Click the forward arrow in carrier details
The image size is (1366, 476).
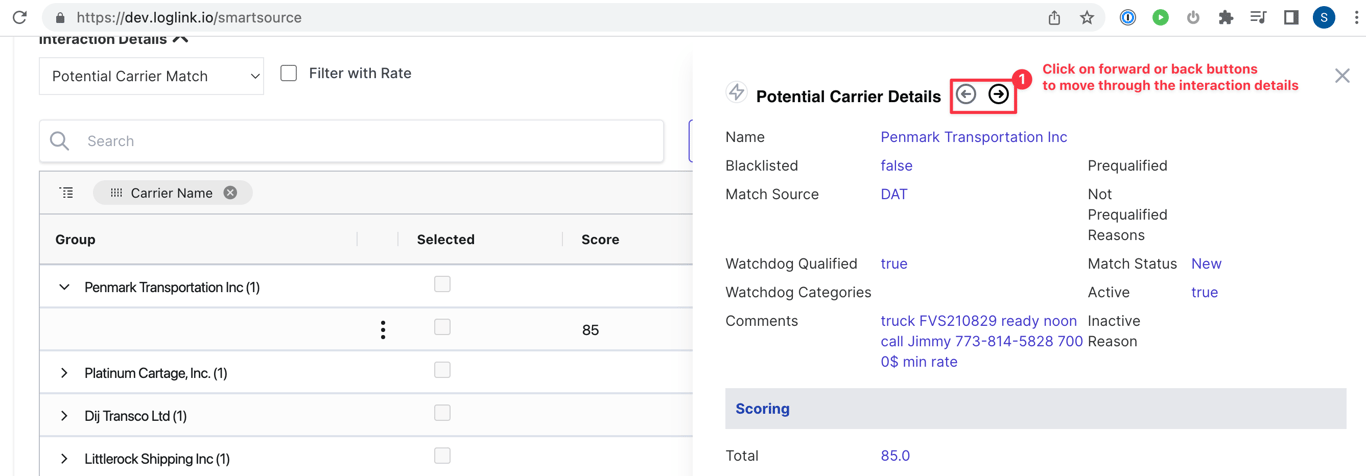998,94
